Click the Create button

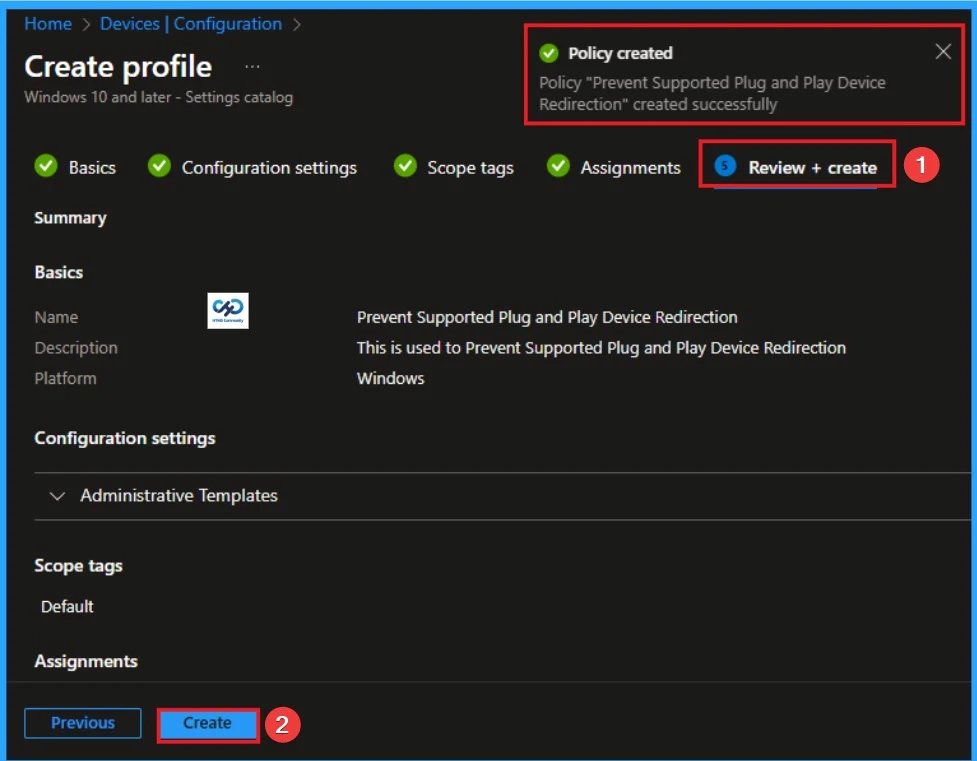(207, 722)
